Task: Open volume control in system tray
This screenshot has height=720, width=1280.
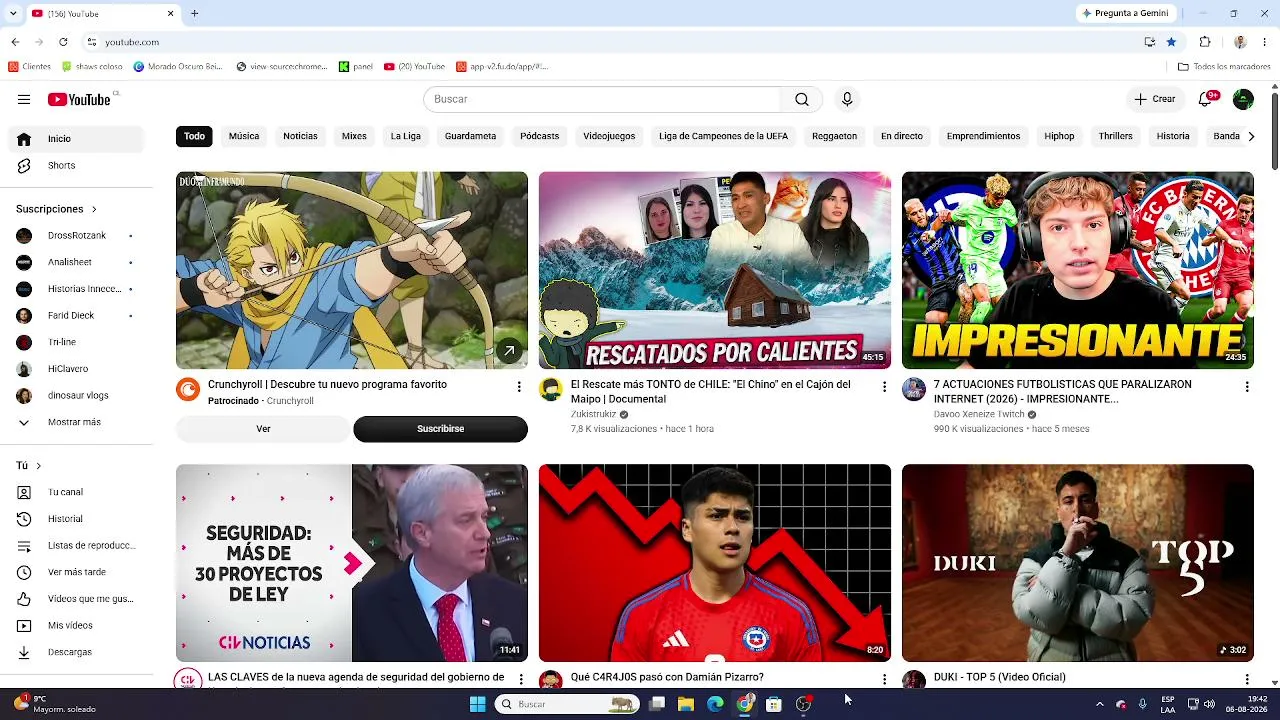Action: point(1209,704)
